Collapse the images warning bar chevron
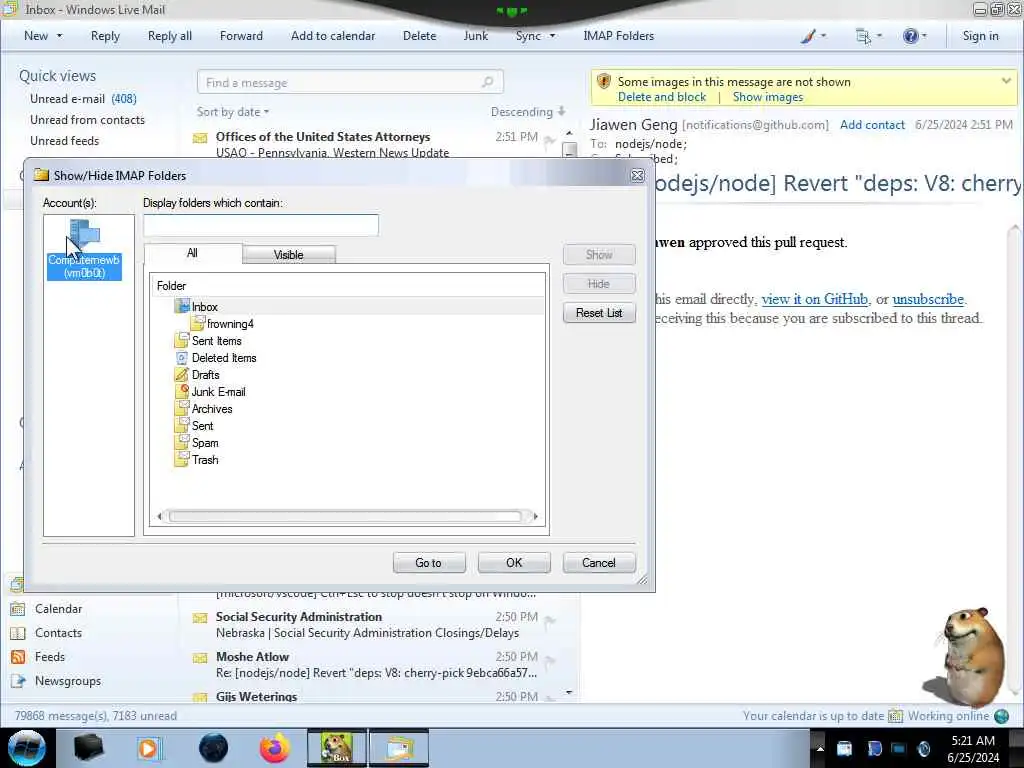The image size is (1024, 768). click(1006, 81)
